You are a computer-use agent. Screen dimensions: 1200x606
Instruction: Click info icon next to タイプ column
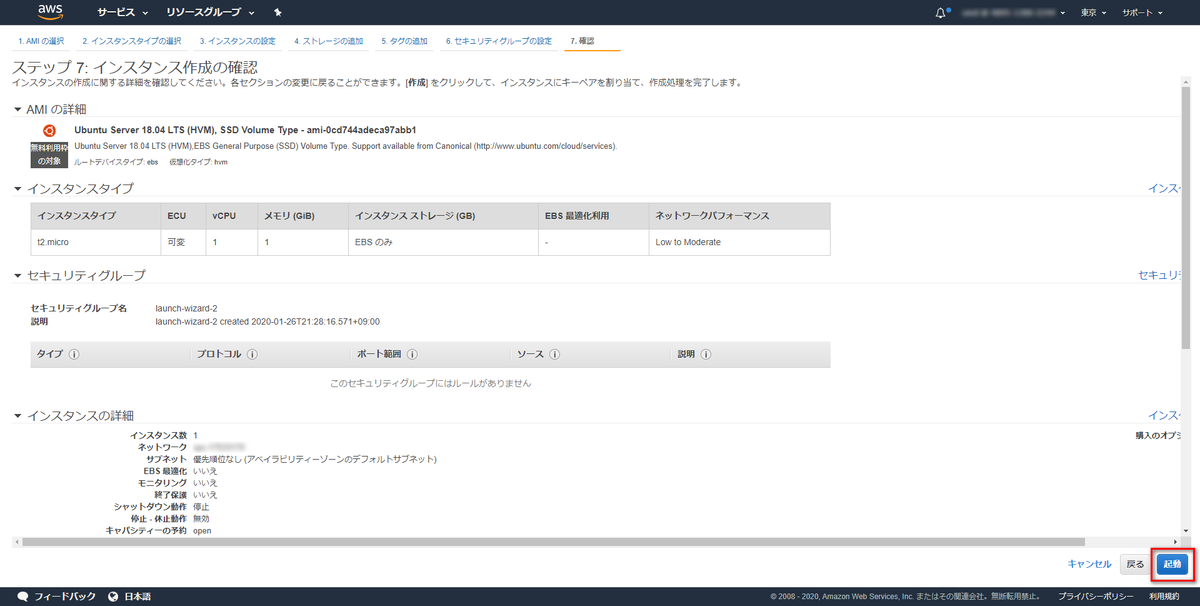pyautogui.click(x=74, y=354)
